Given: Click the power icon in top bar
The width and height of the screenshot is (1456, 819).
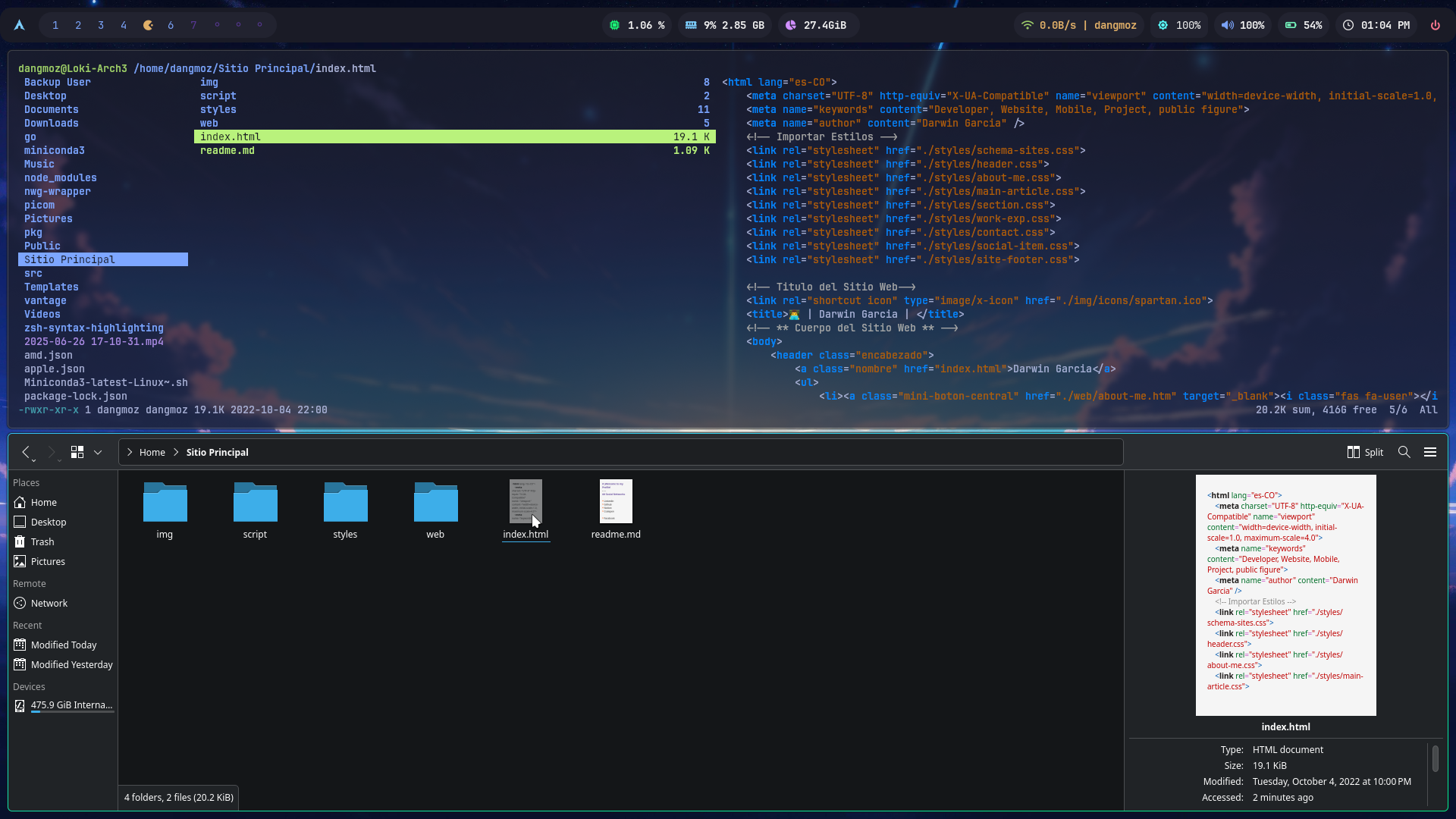Looking at the screenshot, I should pyautogui.click(x=1436, y=25).
